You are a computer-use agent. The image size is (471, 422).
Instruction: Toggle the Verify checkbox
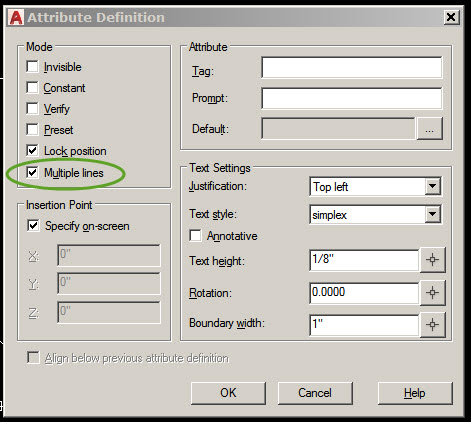[x=32, y=108]
